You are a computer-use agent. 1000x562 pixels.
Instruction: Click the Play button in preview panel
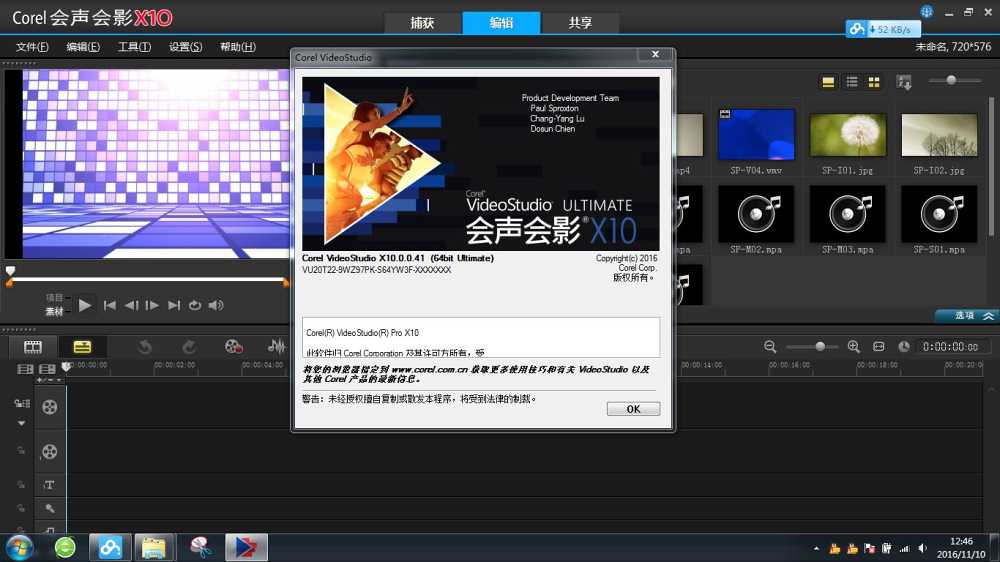click(84, 305)
